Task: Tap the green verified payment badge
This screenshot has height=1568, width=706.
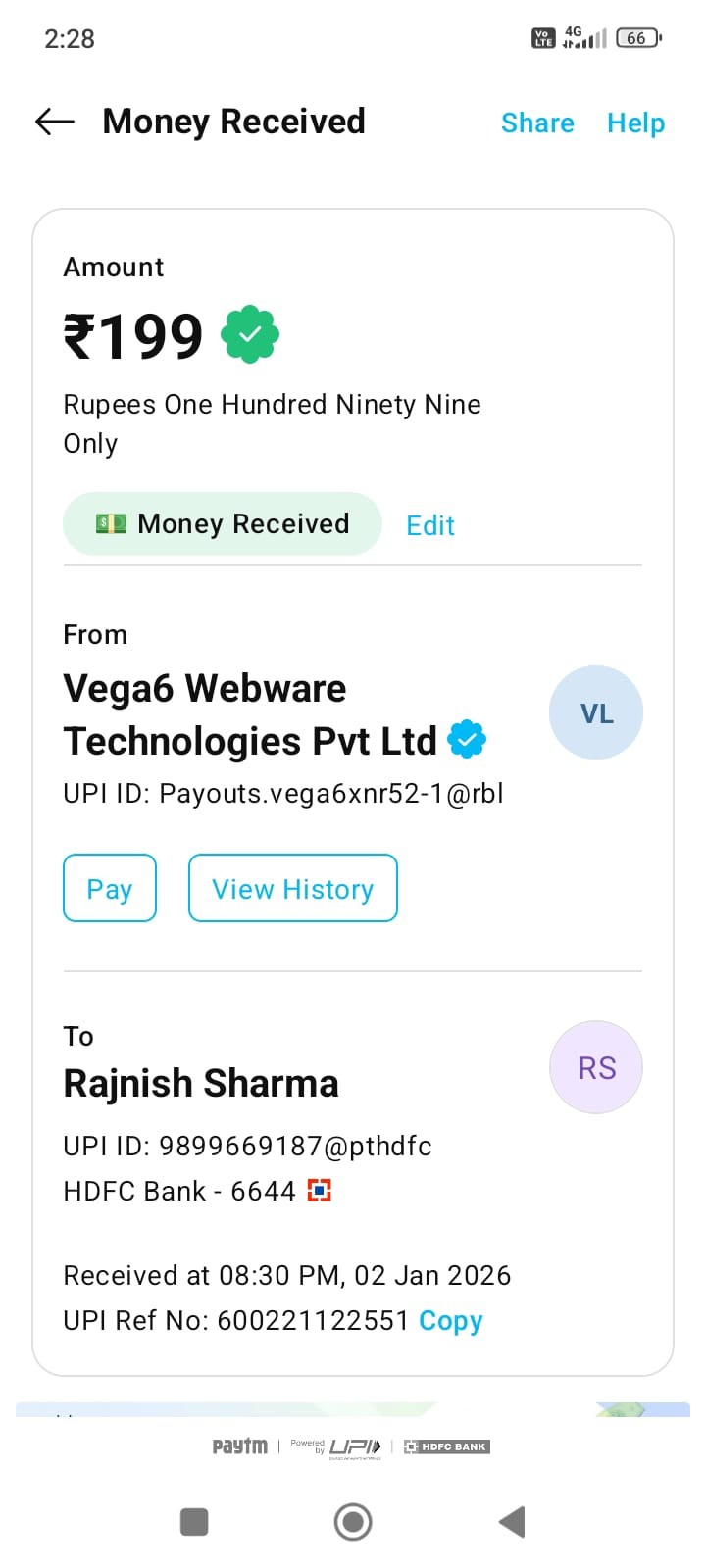Action: 250,335
